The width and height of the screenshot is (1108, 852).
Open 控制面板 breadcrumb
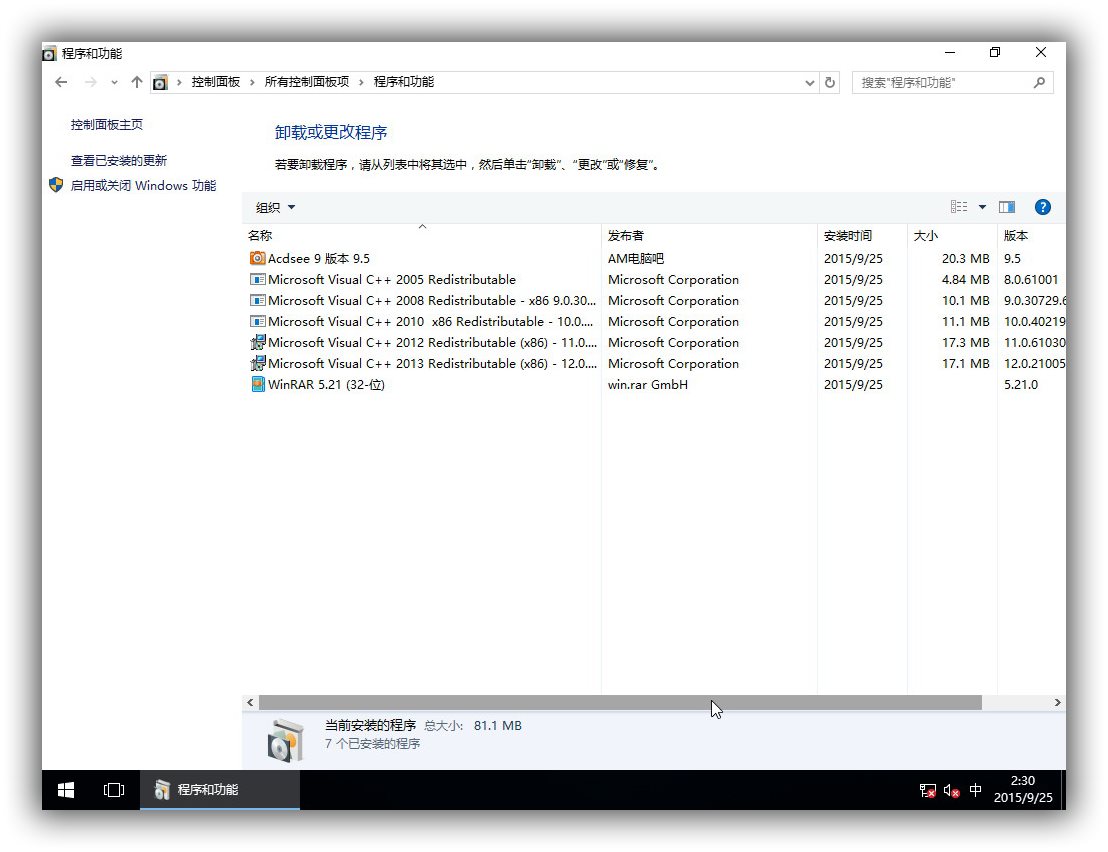[216, 82]
